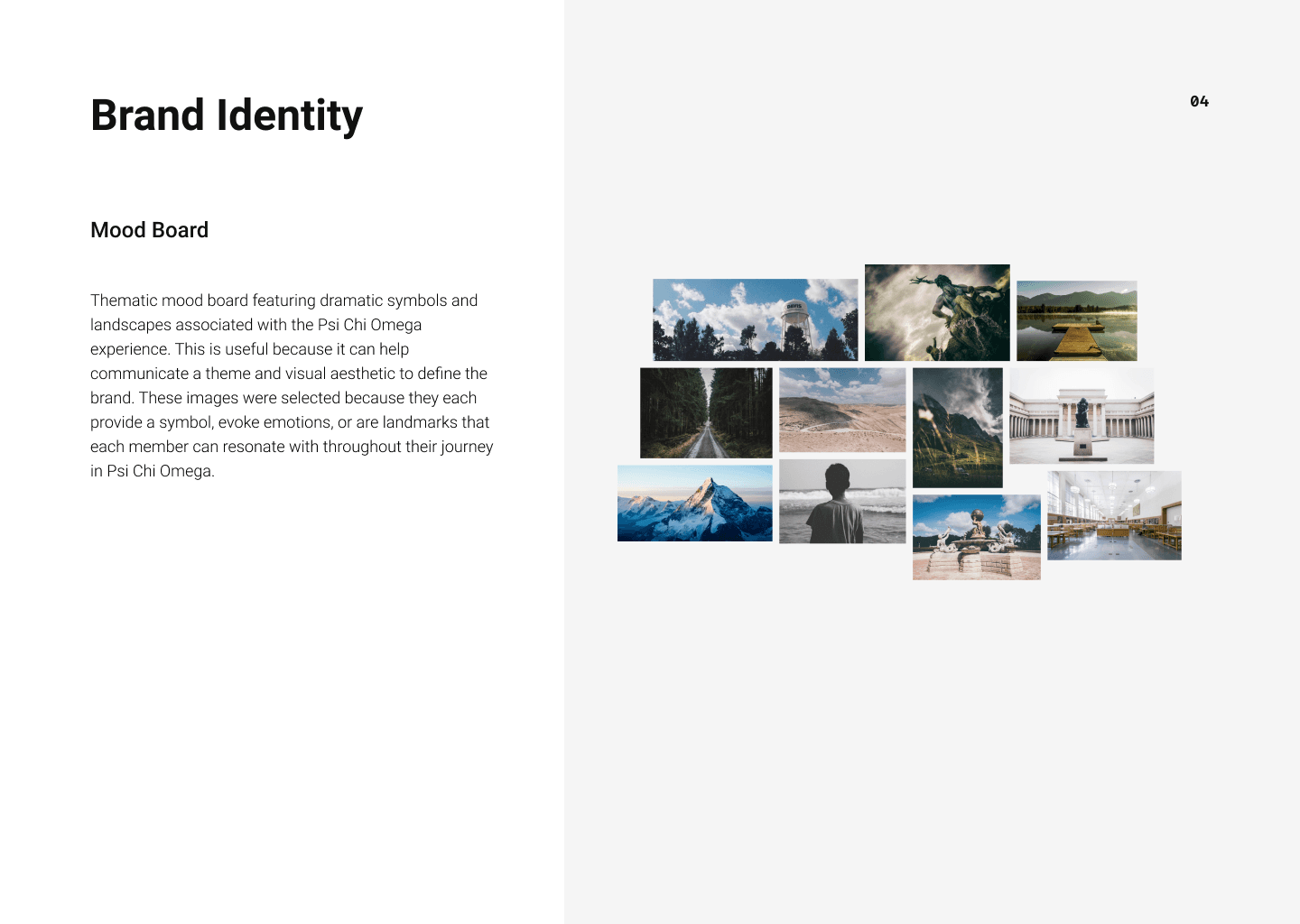Click the line beginning "each member can resonate"
The width and height of the screenshot is (1300, 924).
point(291,447)
